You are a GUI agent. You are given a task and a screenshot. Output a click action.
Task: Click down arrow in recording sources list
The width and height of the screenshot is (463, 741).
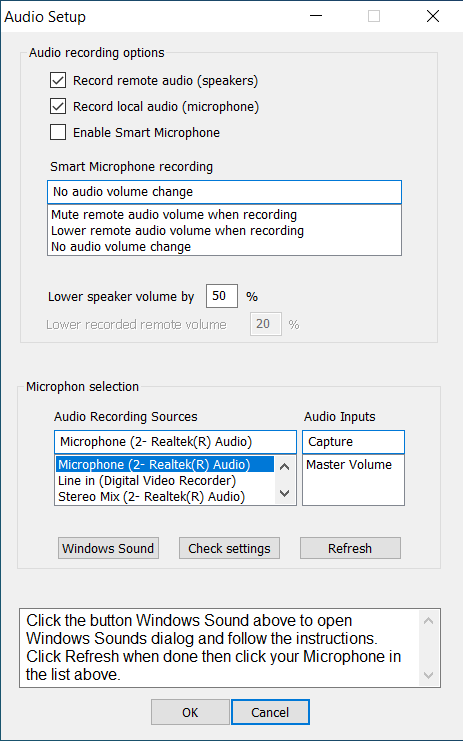pos(284,493)
